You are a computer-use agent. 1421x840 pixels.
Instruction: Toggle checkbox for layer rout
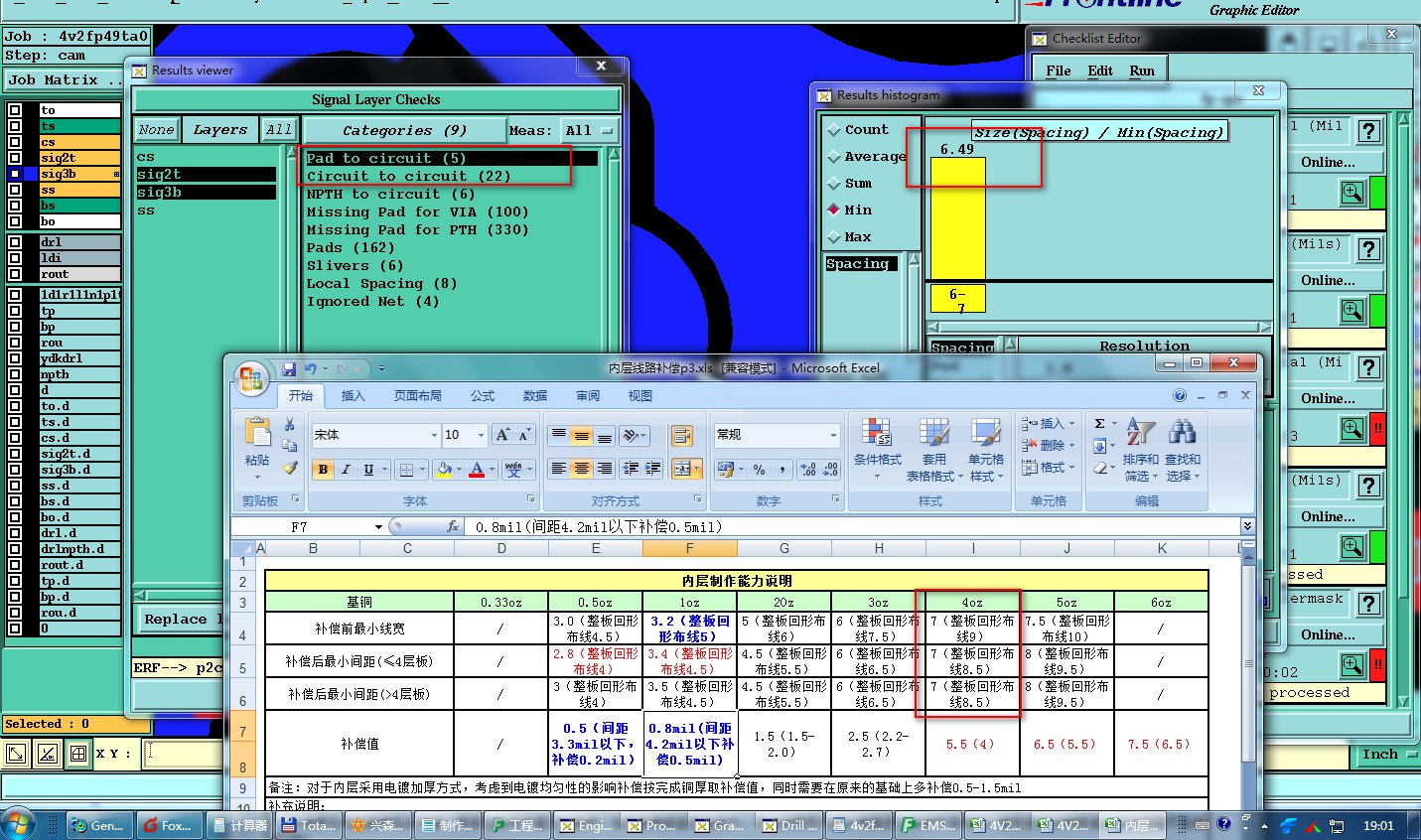[14, 274]
